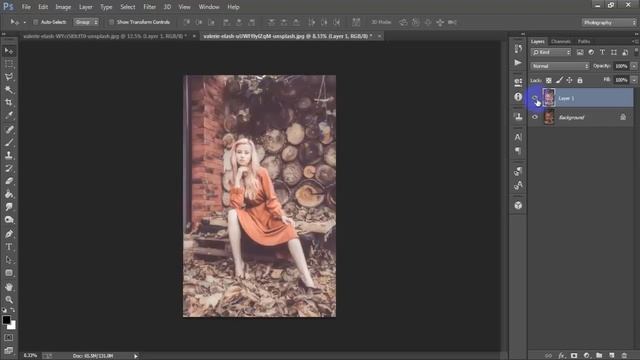Viewport: 640px width, 360px height.
Task: Open the Normal blend mode dropdown
Action: point(560,66)
